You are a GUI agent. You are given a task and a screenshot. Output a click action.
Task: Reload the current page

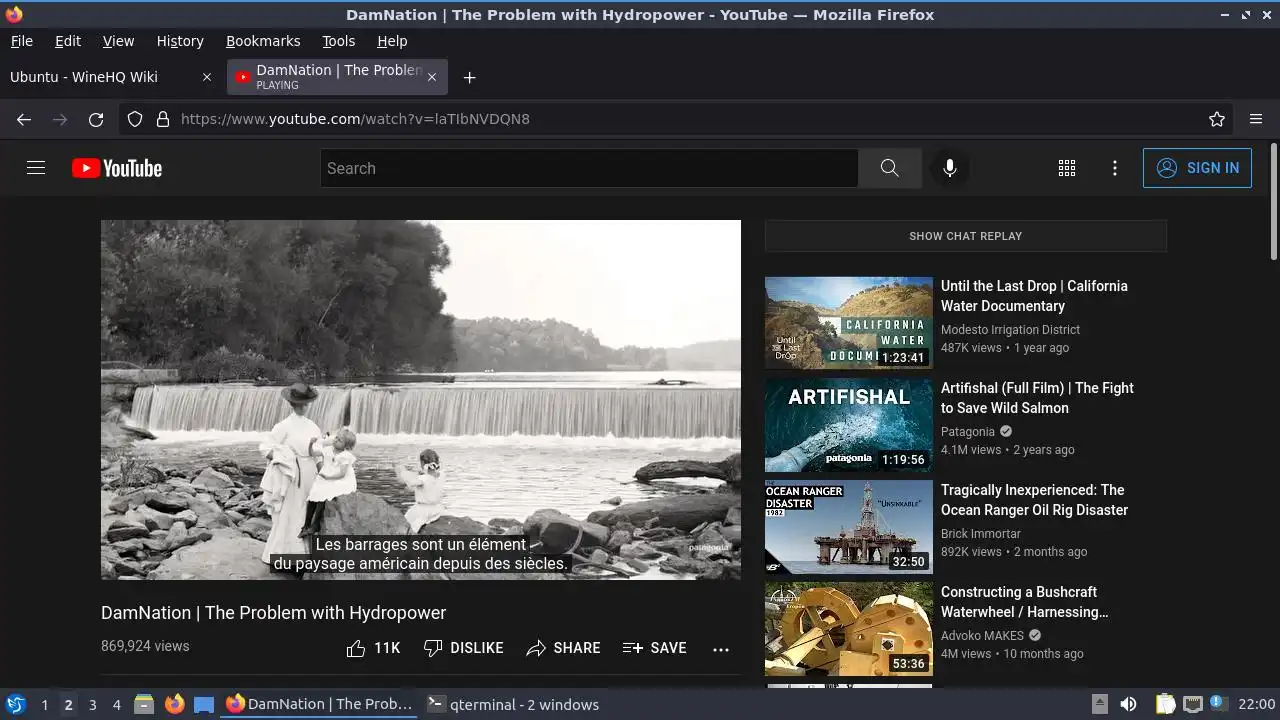[x=96, y=119]
